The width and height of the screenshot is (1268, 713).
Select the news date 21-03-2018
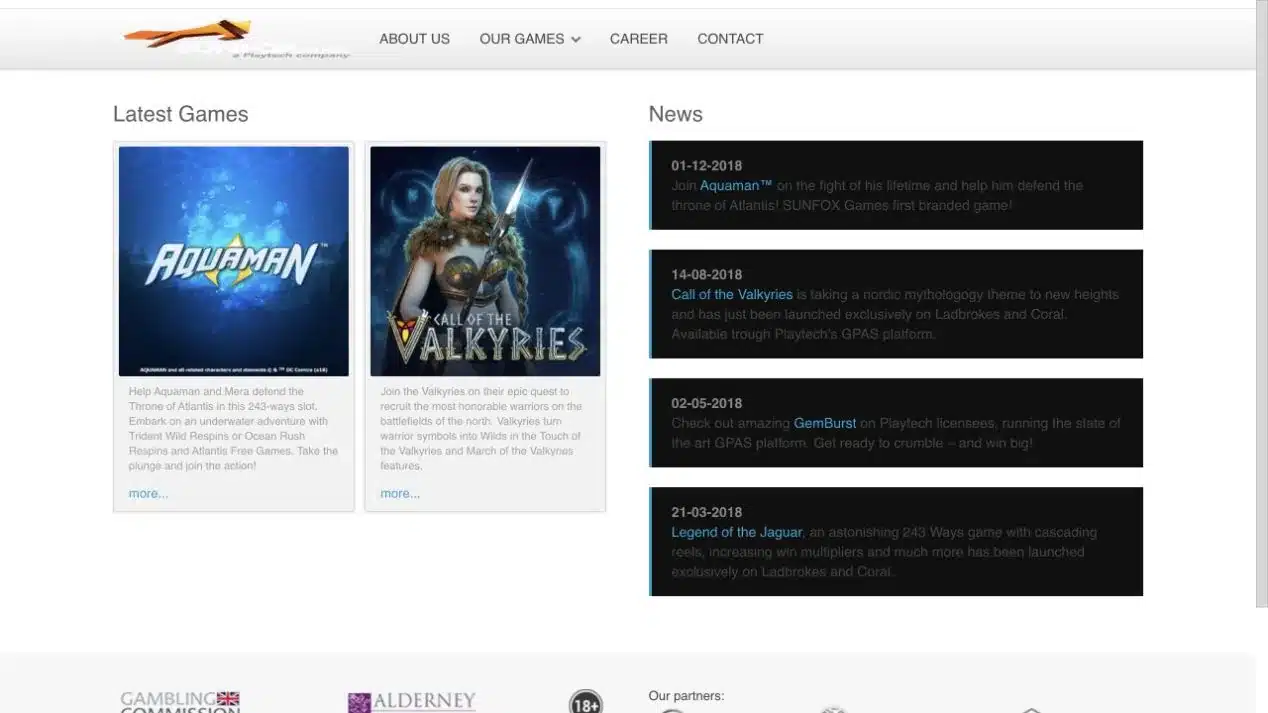707,512
